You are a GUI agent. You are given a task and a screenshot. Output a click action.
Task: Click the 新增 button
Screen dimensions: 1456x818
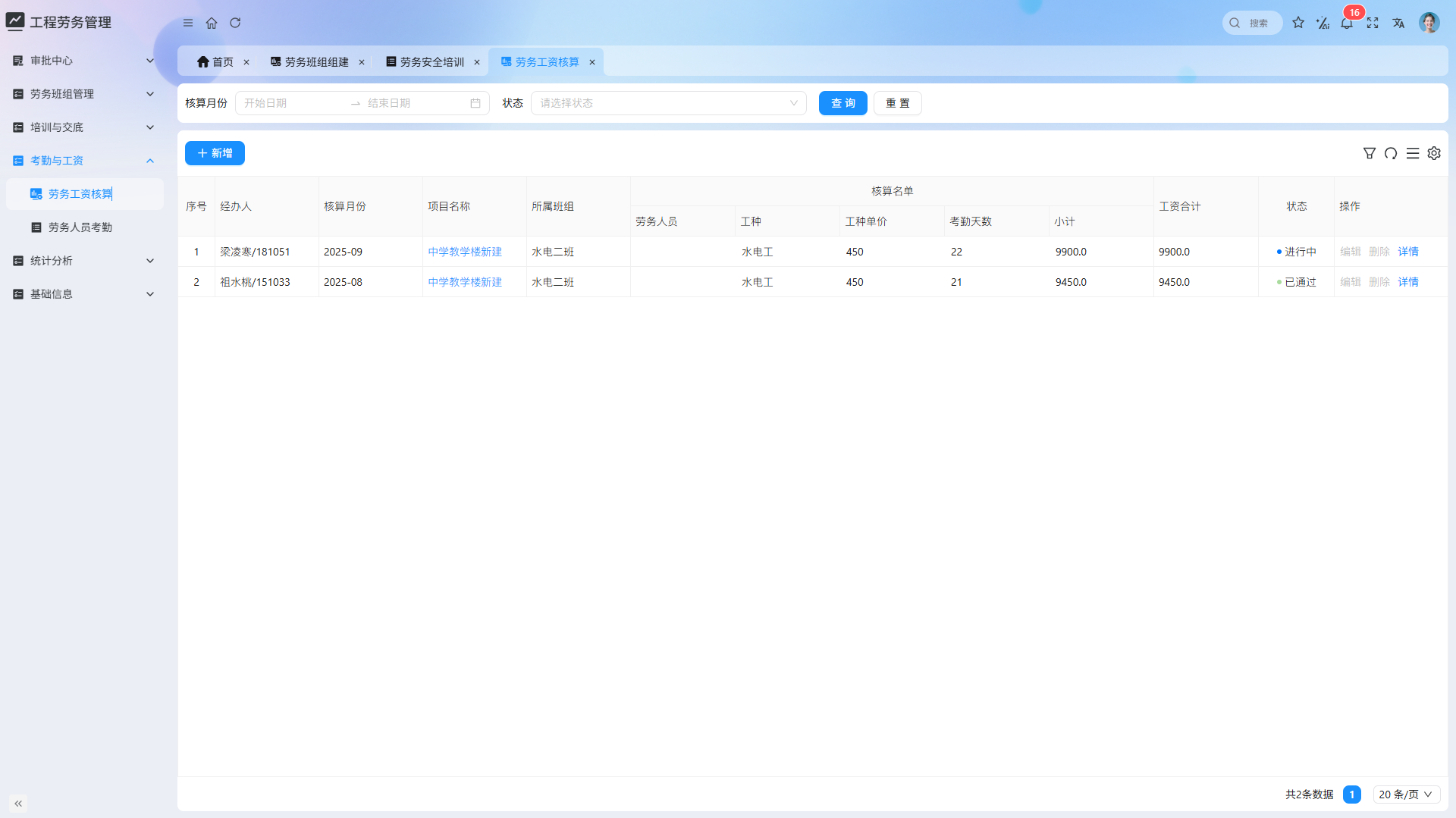point(215,153)
